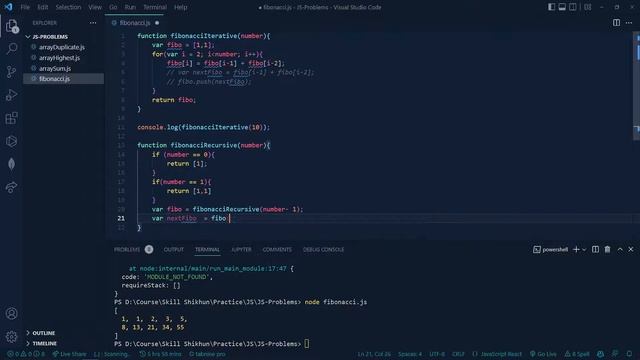Select the TERMINAL panel tab
The width and height of the screenshot is (640, 360).
tap(207, 249)
